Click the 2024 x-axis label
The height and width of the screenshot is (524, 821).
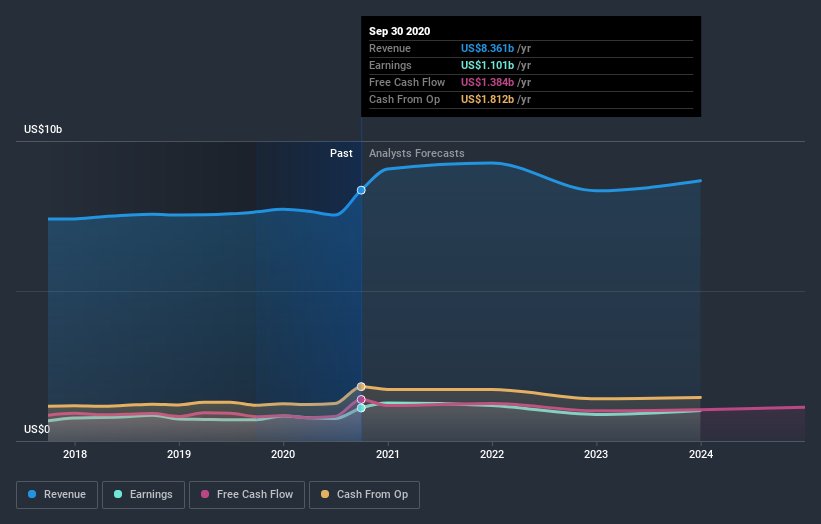click(x=701, y=454)
